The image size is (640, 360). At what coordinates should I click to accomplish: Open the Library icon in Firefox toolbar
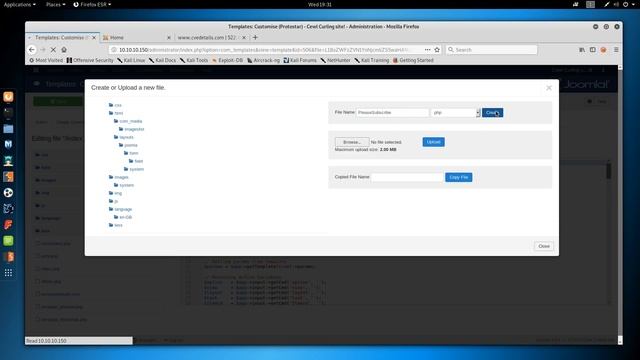point(582,49)
